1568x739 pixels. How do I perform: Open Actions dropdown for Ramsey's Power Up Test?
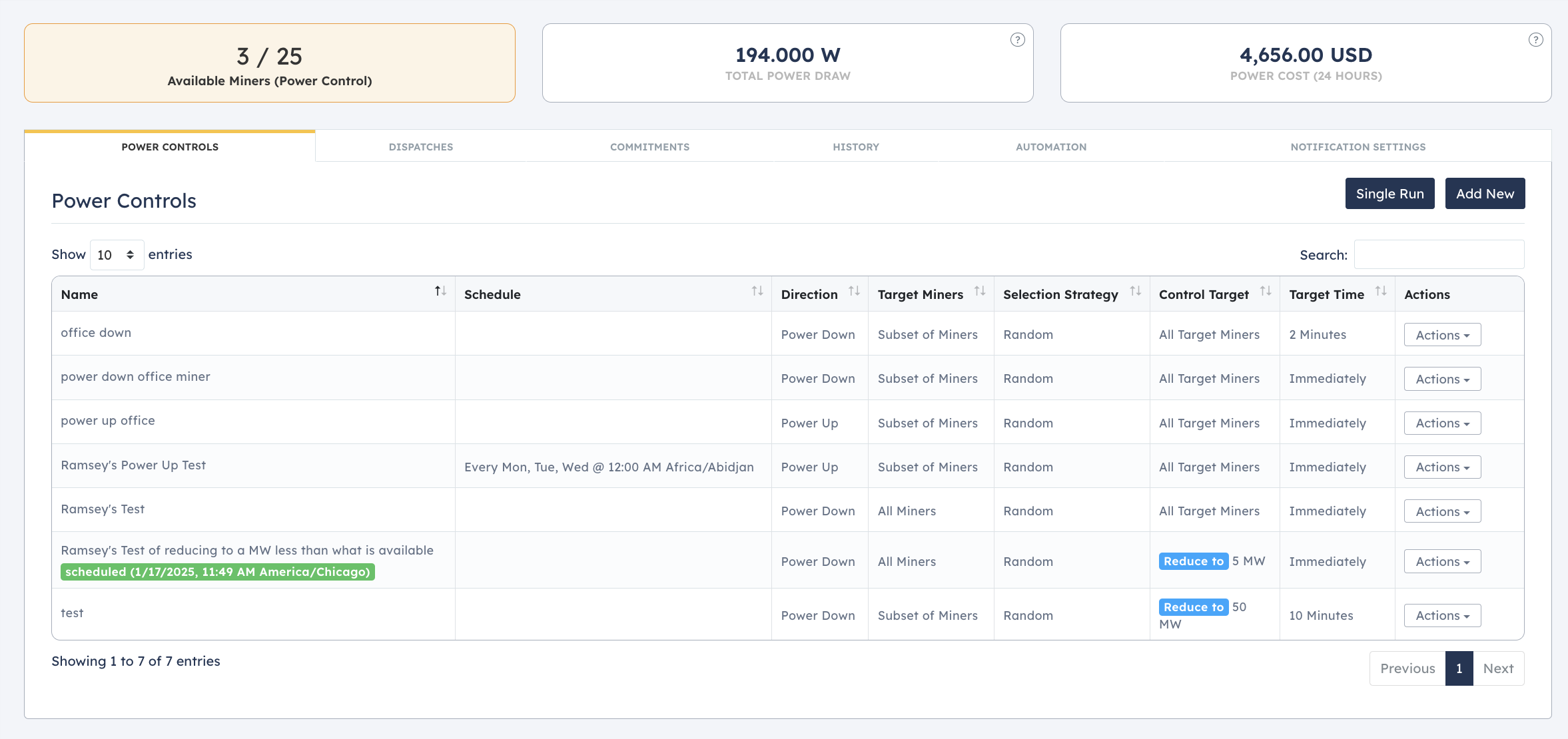[x=1442, y=467]
